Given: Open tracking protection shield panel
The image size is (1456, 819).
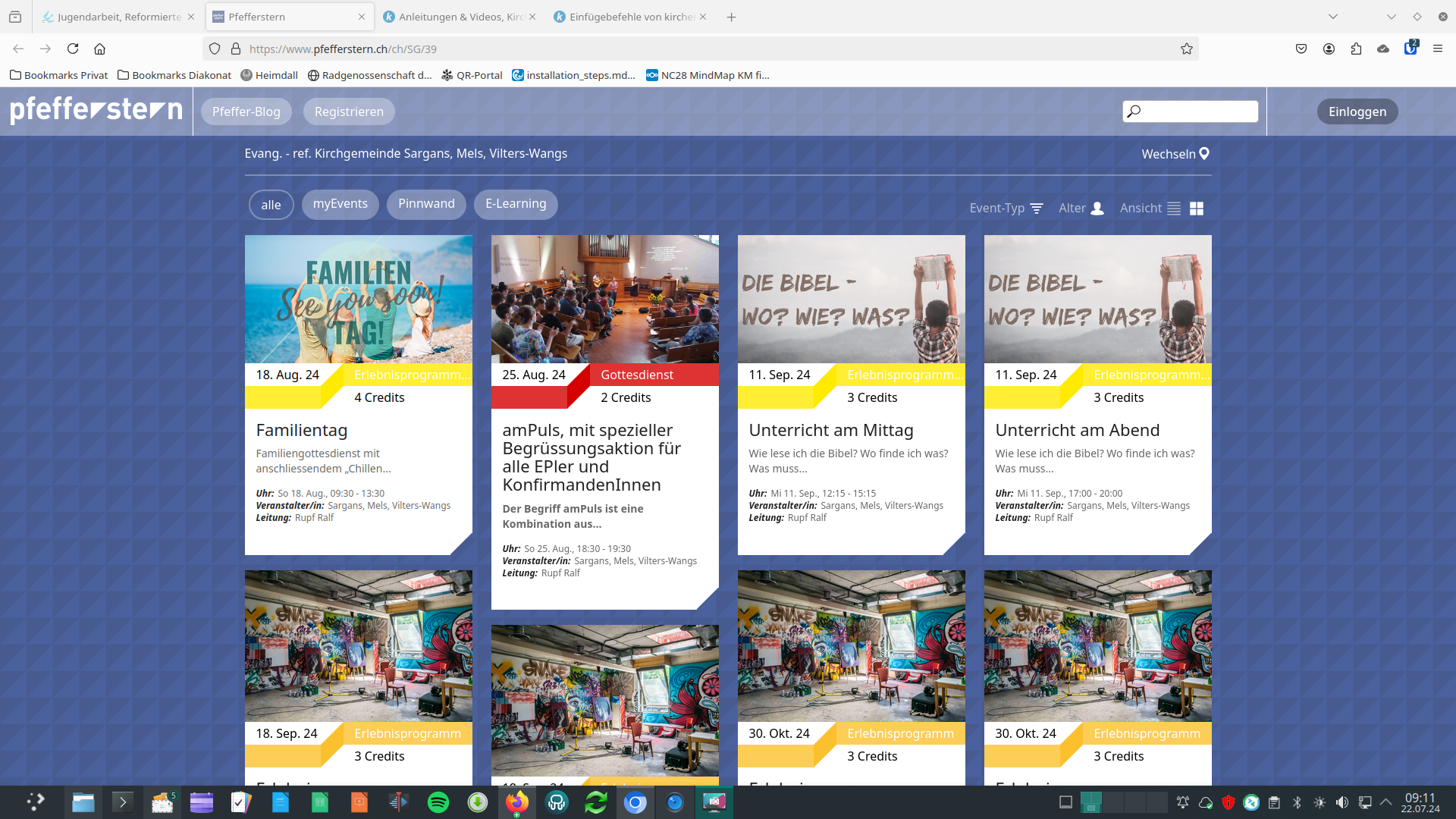Looking at the screenshot, I should pos(215,49).
